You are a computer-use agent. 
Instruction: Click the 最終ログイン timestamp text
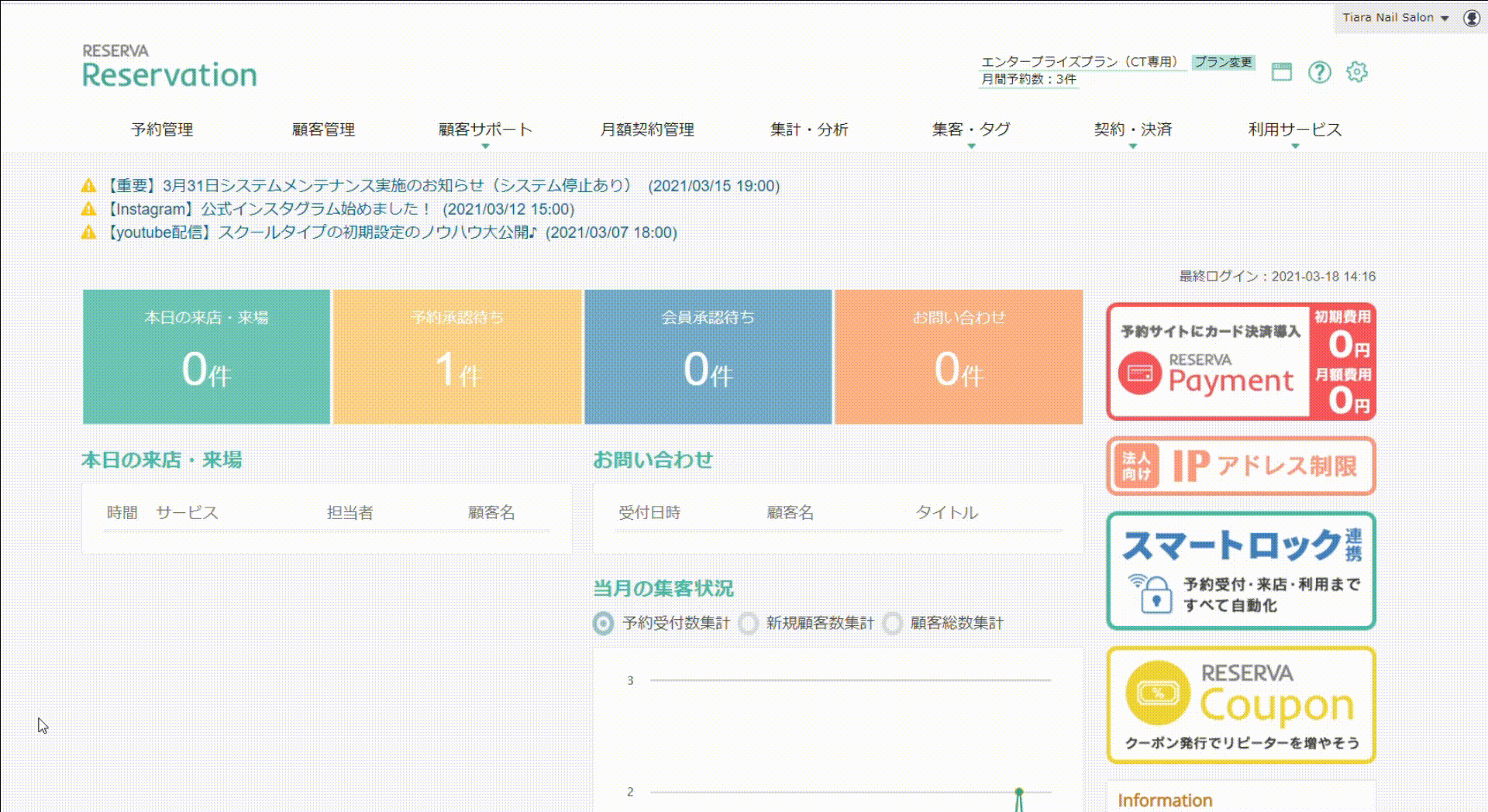pyautogui.click(x=1277, y=277)
